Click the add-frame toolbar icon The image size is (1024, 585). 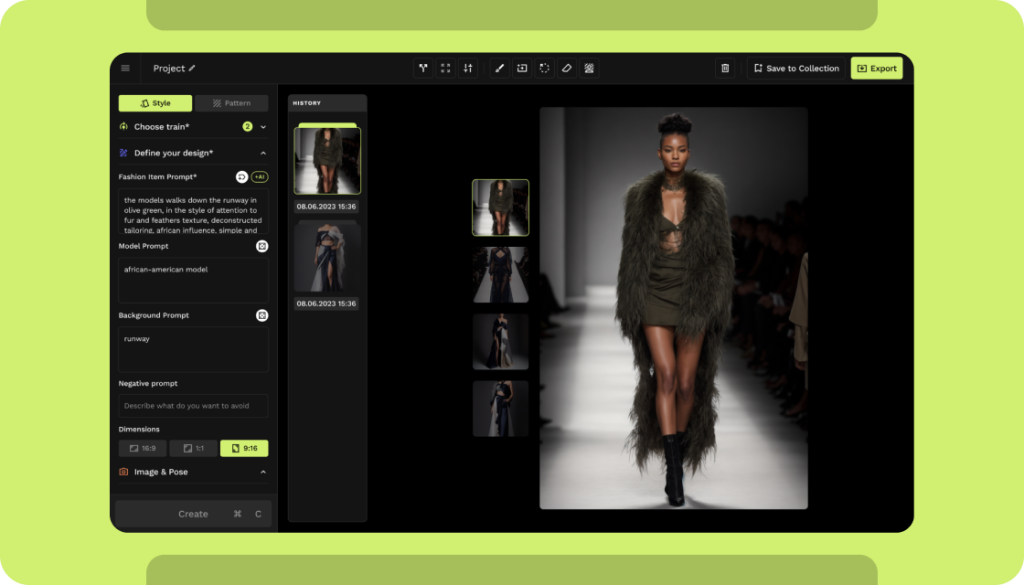pyautogui.click(x=522, y=68)
